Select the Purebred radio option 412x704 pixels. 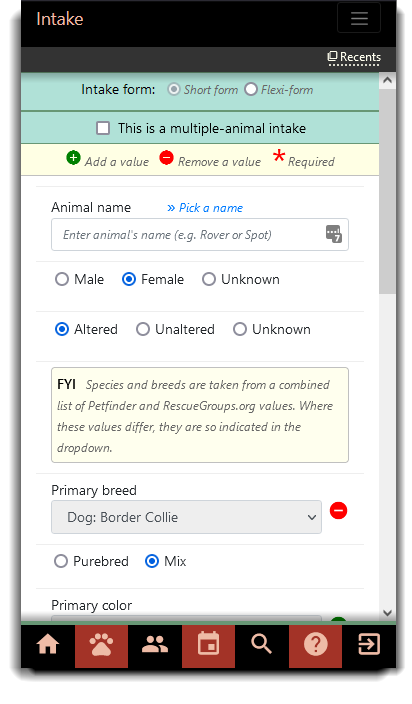tap(61, 561)
